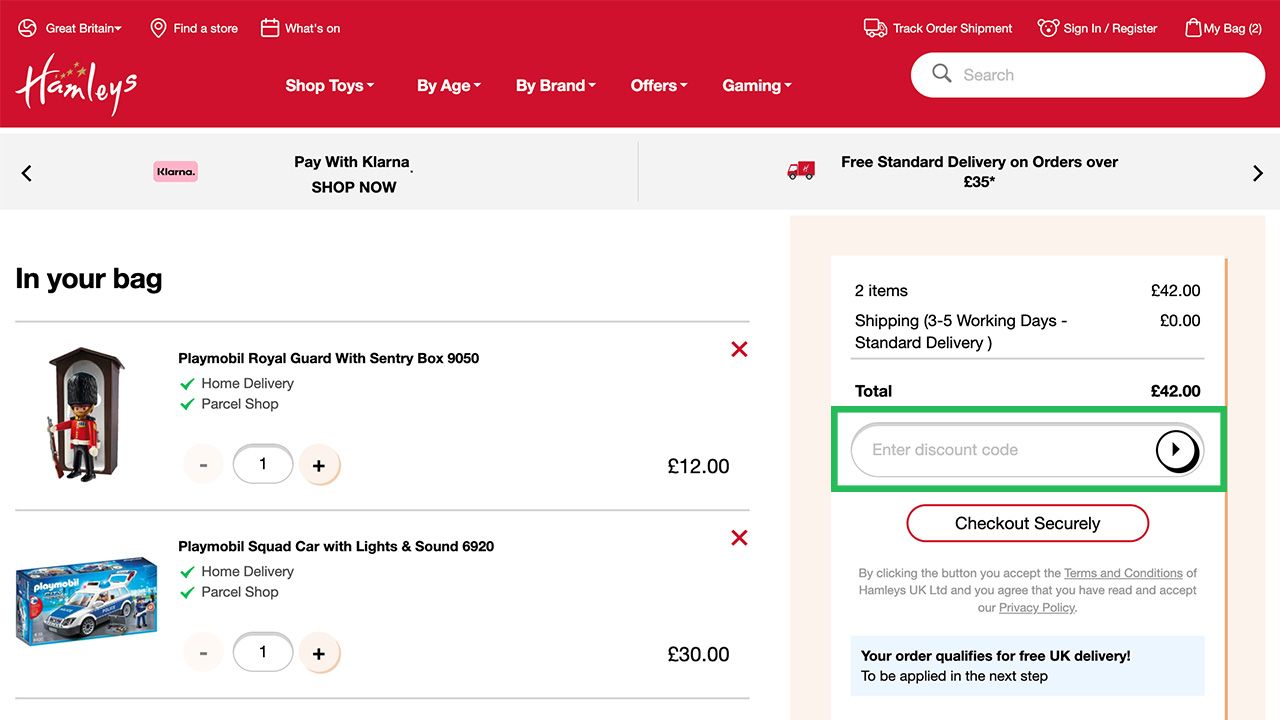1280x720 pixels.
Task: Open Track Order Shipment link
Action: pos(953,28)
